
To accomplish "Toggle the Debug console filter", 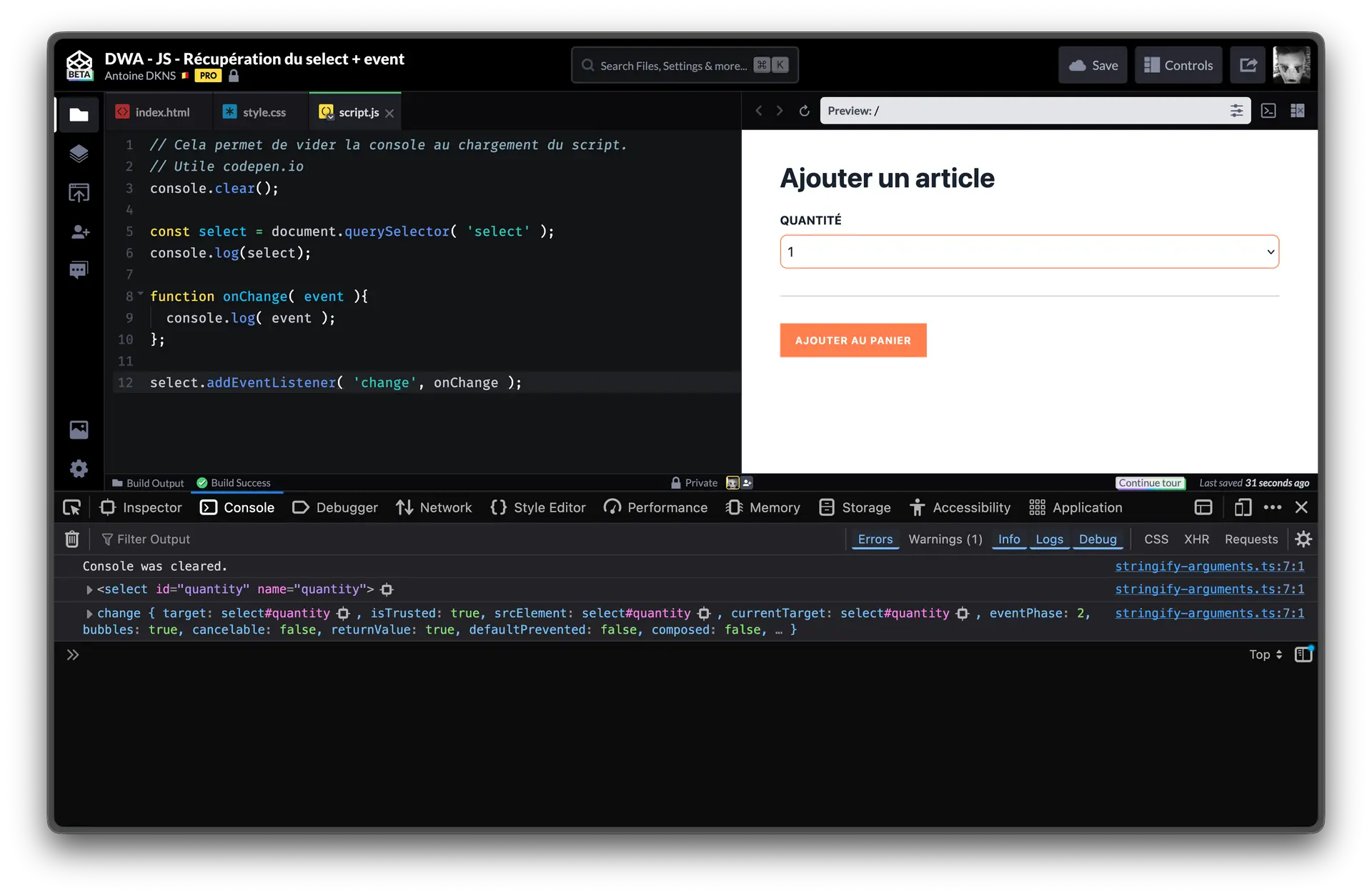I will pos(1098,539).
